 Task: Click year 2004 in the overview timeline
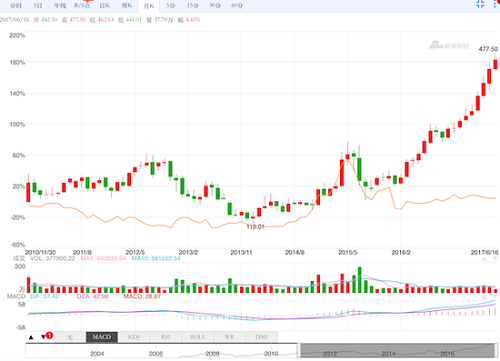97,354
